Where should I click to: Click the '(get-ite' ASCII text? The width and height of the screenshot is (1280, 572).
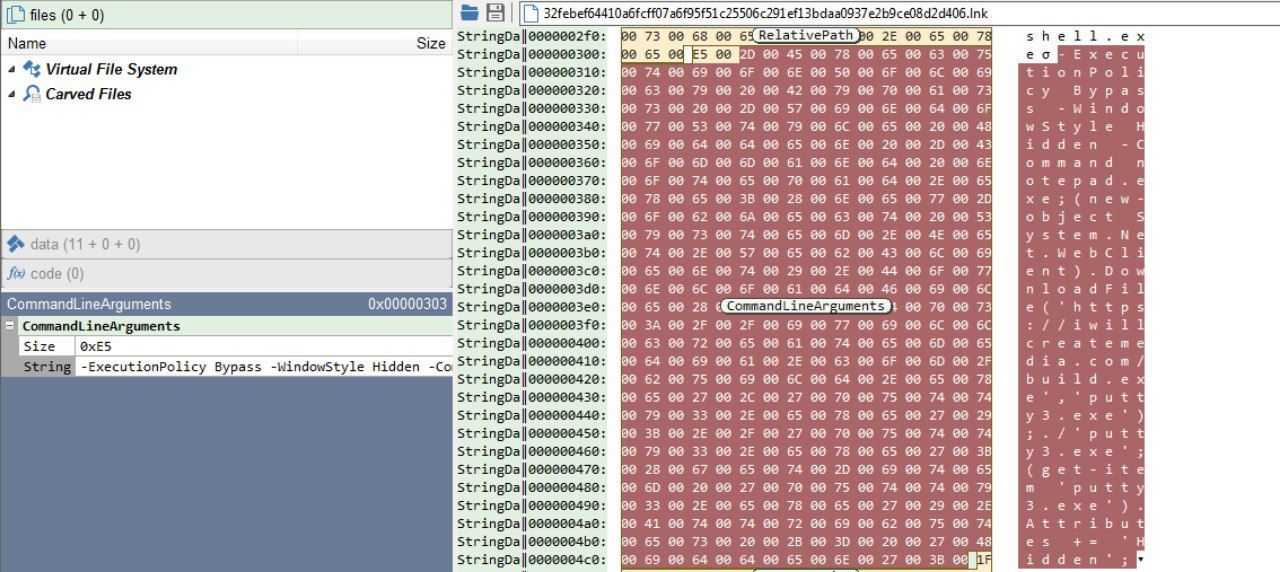pos(1084,469)
